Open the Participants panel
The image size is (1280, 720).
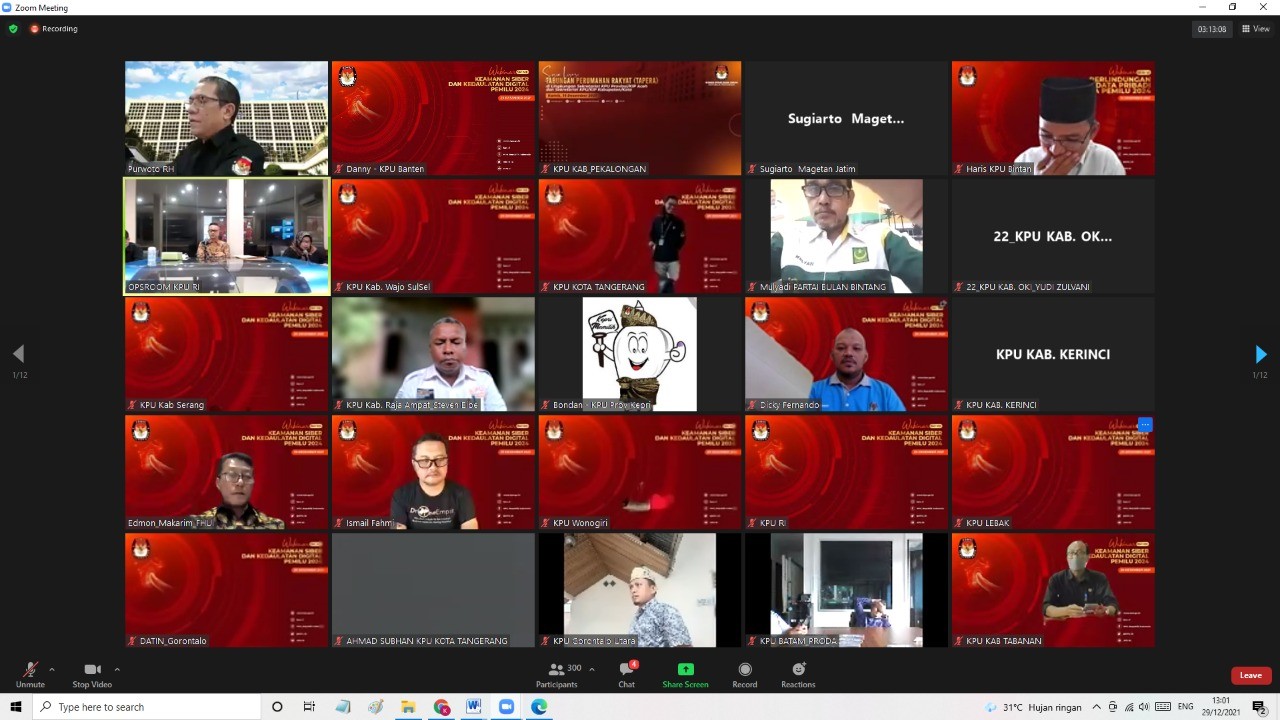[556, 673]
